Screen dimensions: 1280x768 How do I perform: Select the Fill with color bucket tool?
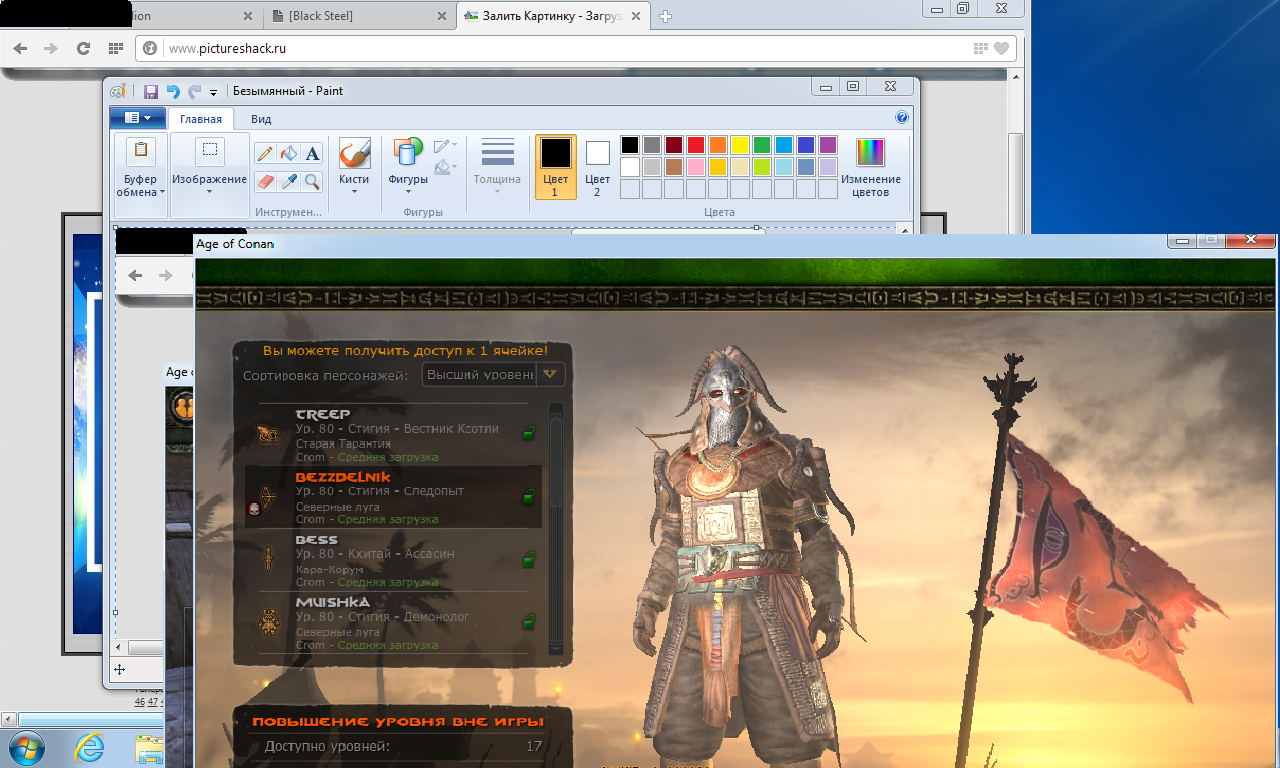click(x=289, y=153)
